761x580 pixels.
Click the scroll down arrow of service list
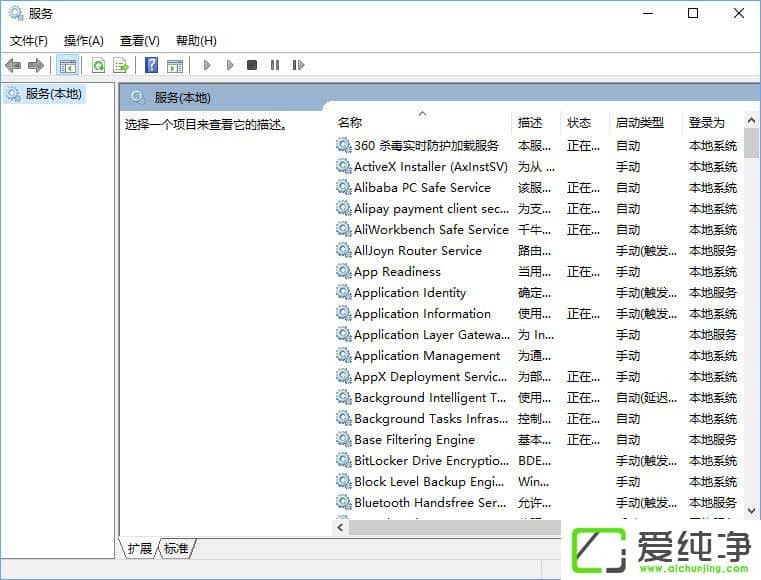coord(751,511)
